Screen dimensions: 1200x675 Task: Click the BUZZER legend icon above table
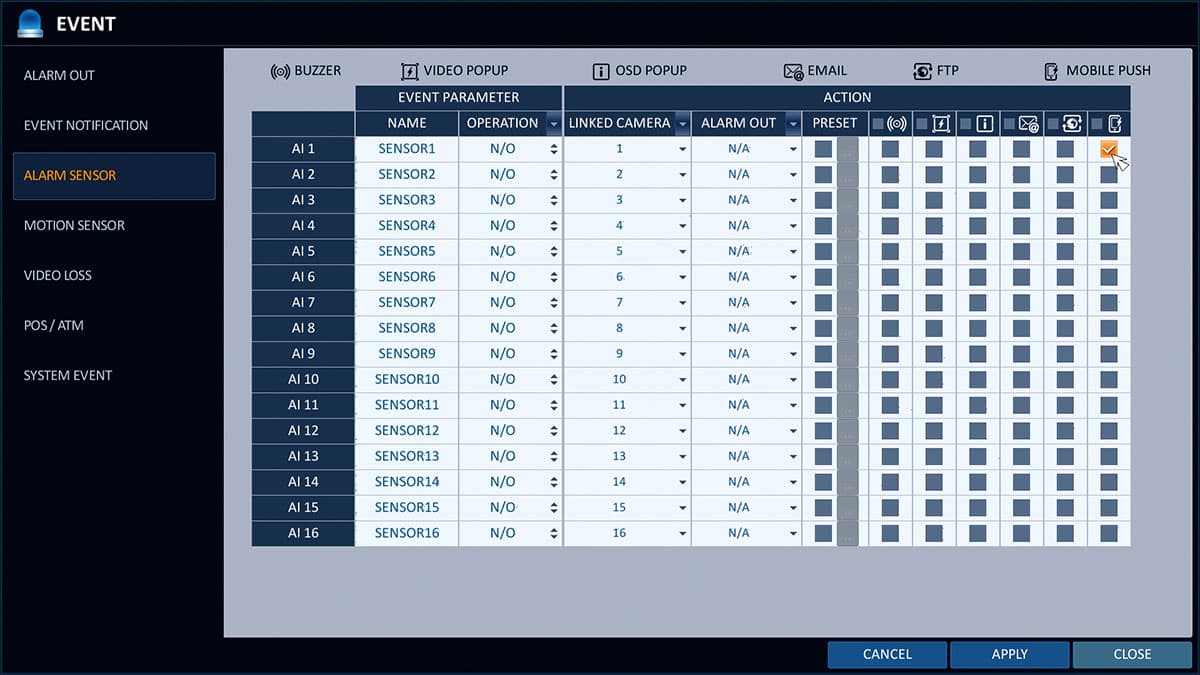pyautogui.click(x=279, y=71)
